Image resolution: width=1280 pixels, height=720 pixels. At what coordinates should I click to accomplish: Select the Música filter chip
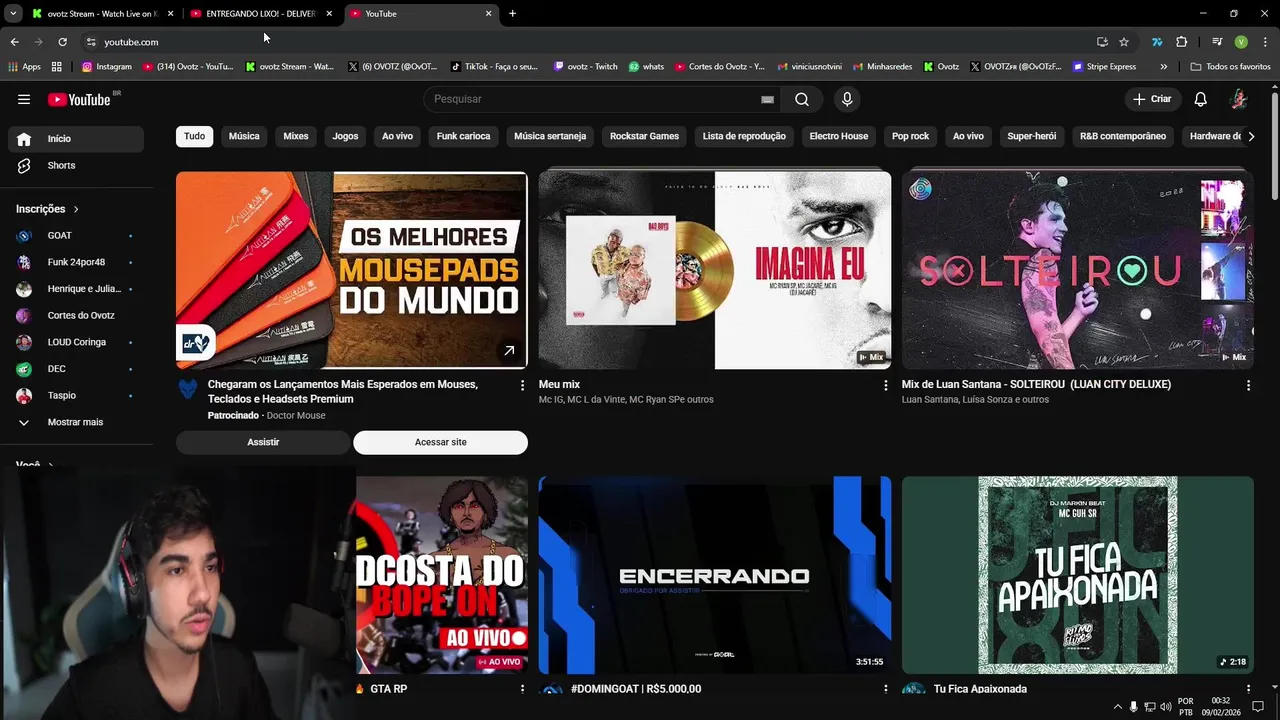pyautogui.click(x=244, y=136)
